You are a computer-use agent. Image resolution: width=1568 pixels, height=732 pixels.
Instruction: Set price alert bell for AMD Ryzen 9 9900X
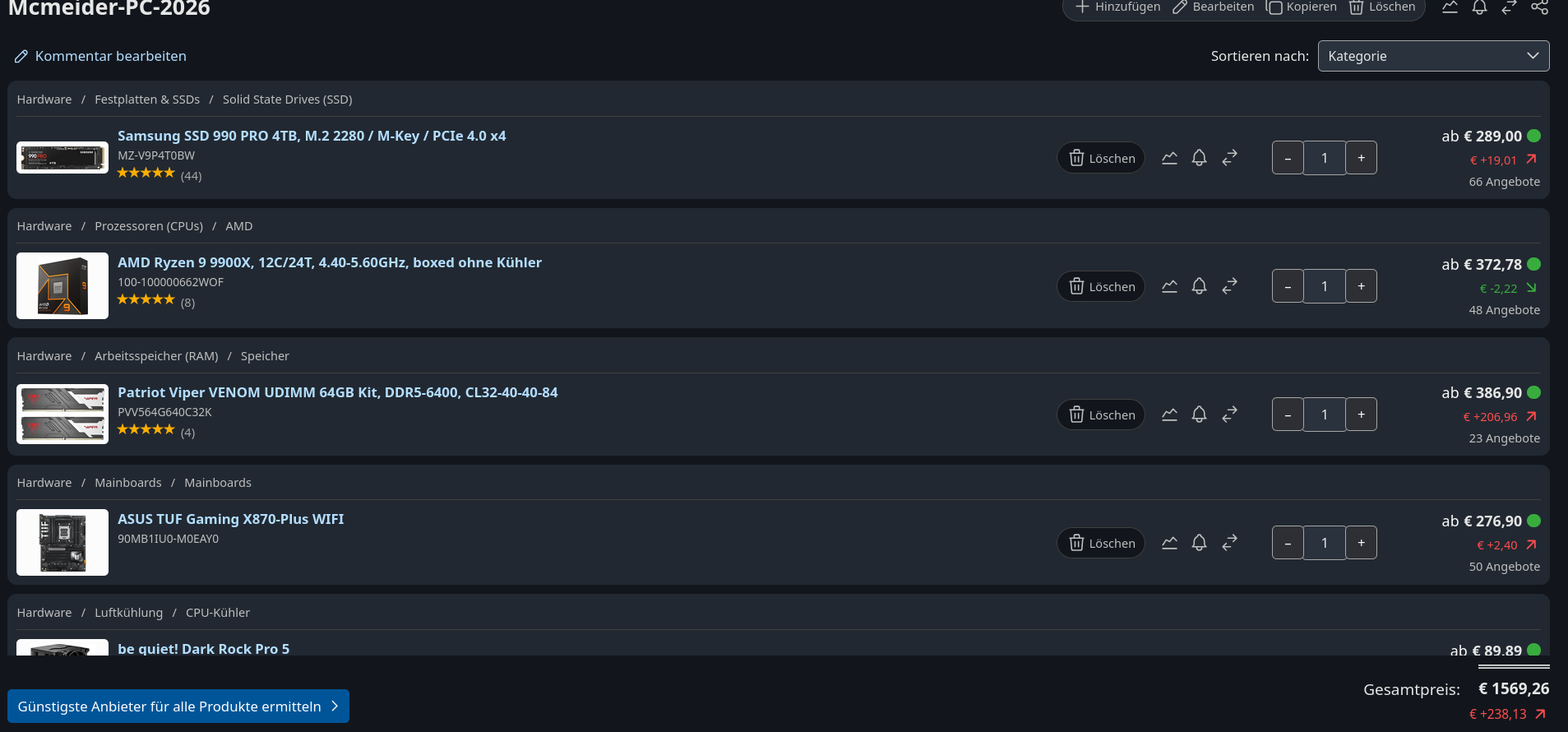tap(1199, 286)
